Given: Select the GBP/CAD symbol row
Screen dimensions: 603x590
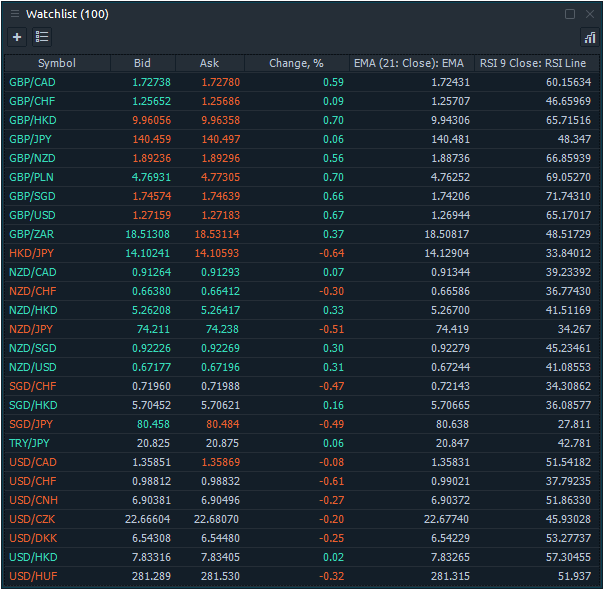Looking at the screenshot, I should (x=32, y=82).
